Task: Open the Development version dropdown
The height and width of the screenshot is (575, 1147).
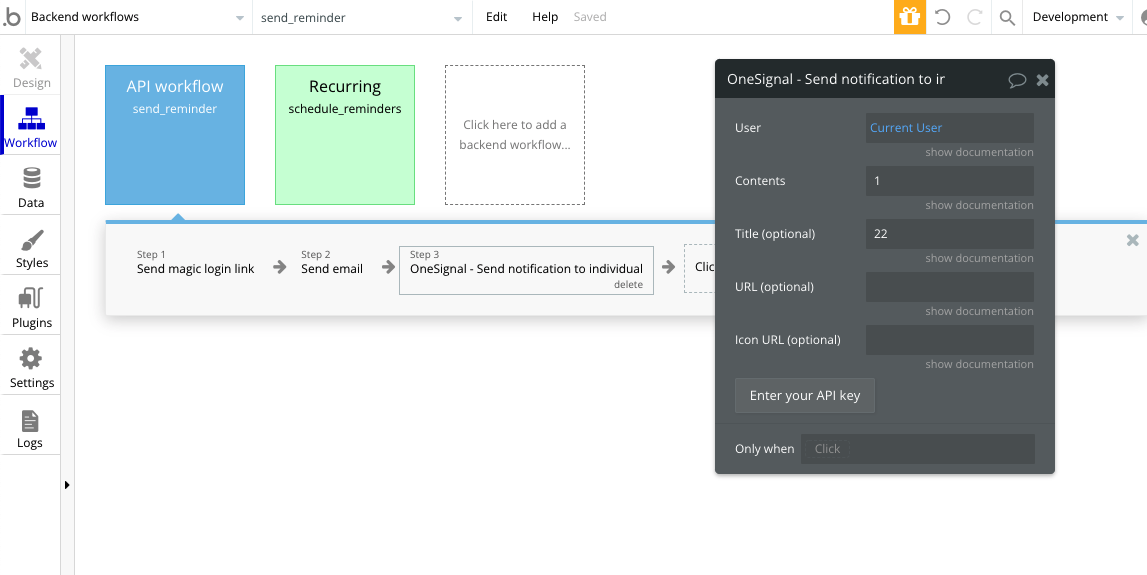Action: coord(1078,17)
